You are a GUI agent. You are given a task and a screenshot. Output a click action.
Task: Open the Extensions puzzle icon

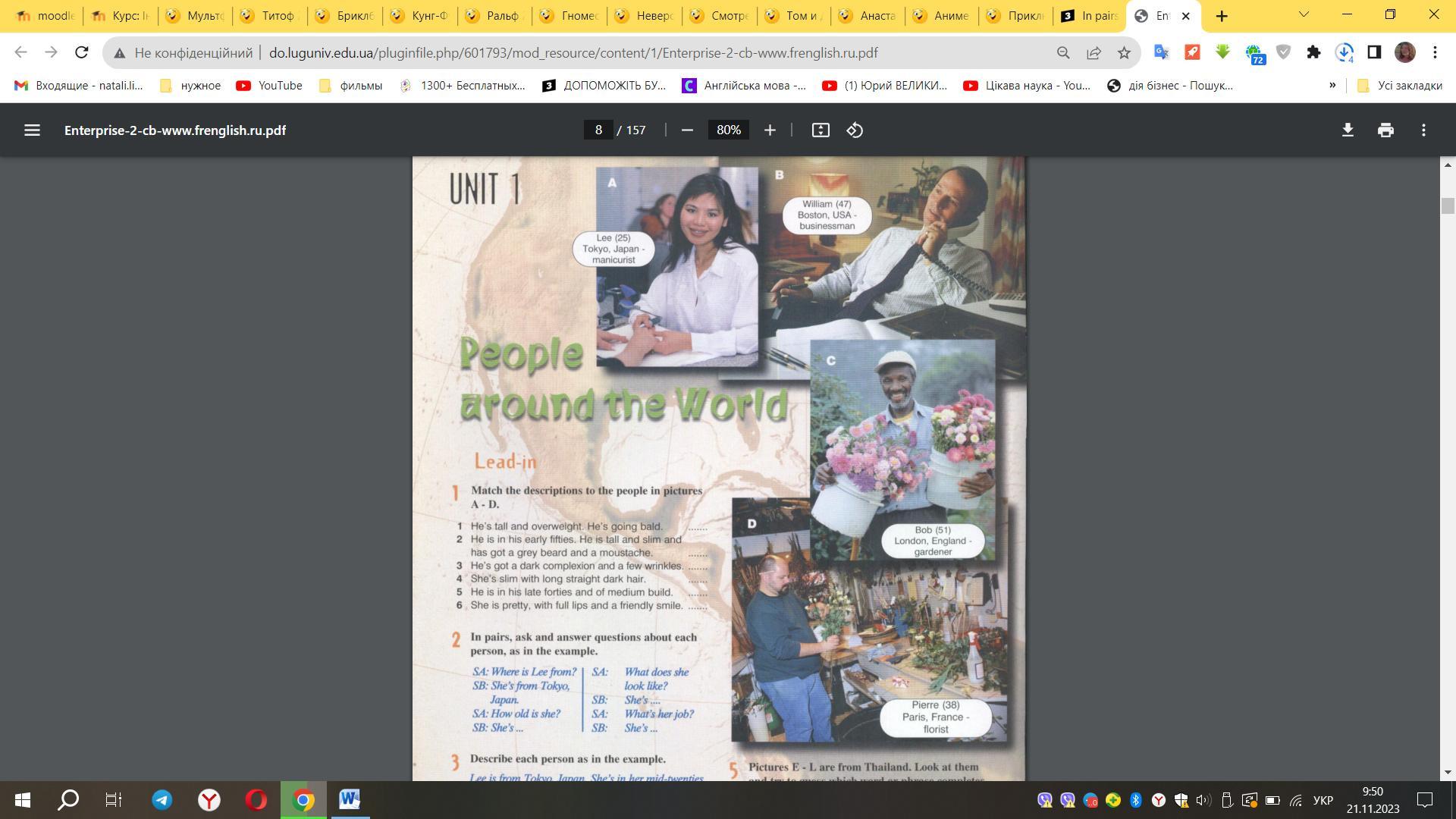(1313, 52)
